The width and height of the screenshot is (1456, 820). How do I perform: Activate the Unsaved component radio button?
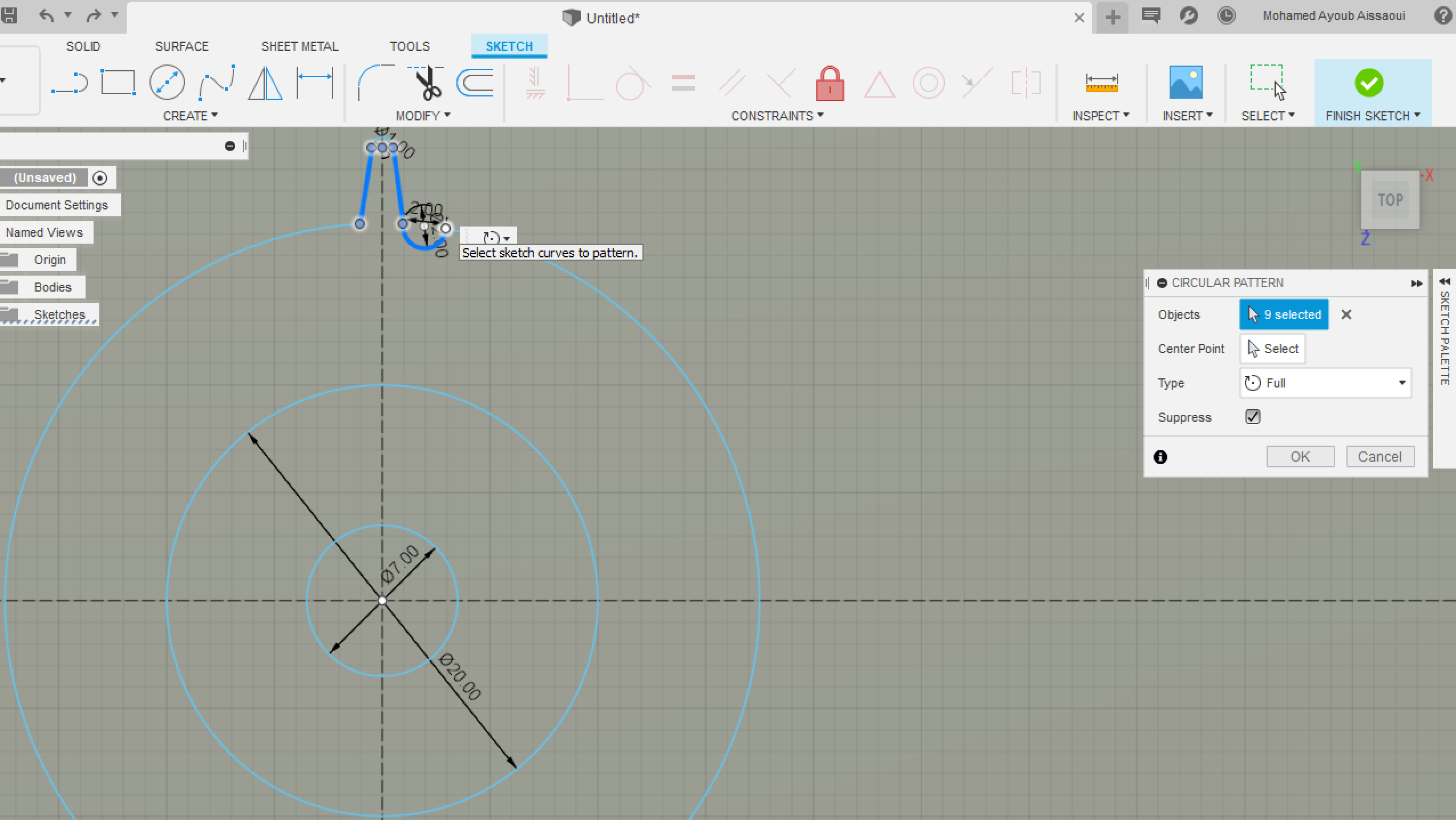click(100, 178)
